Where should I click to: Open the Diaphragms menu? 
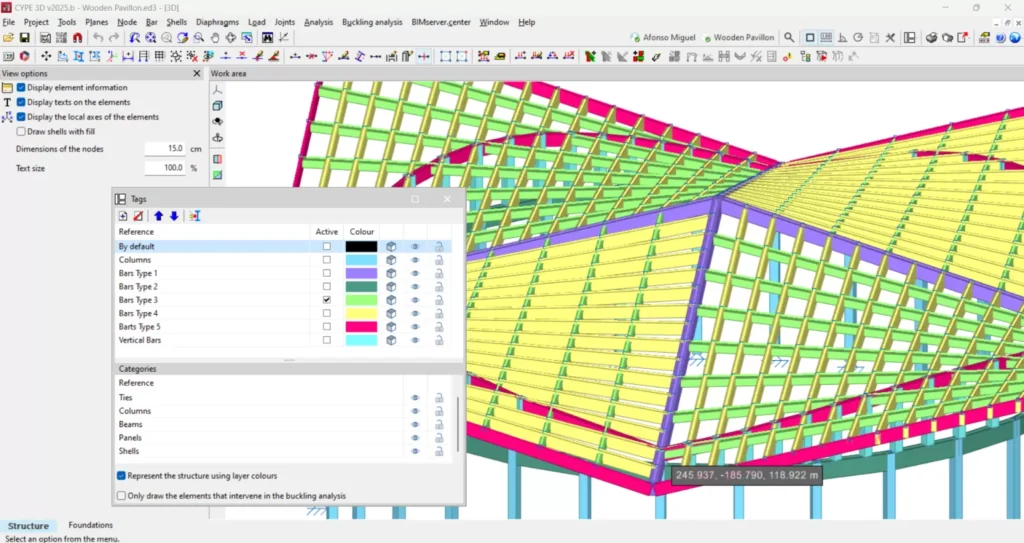[217, 22]
